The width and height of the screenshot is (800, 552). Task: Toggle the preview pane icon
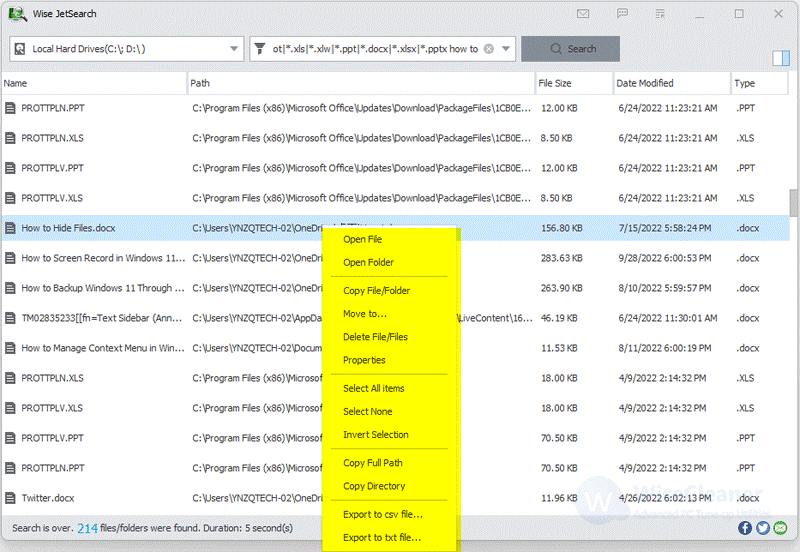(781, 58)
